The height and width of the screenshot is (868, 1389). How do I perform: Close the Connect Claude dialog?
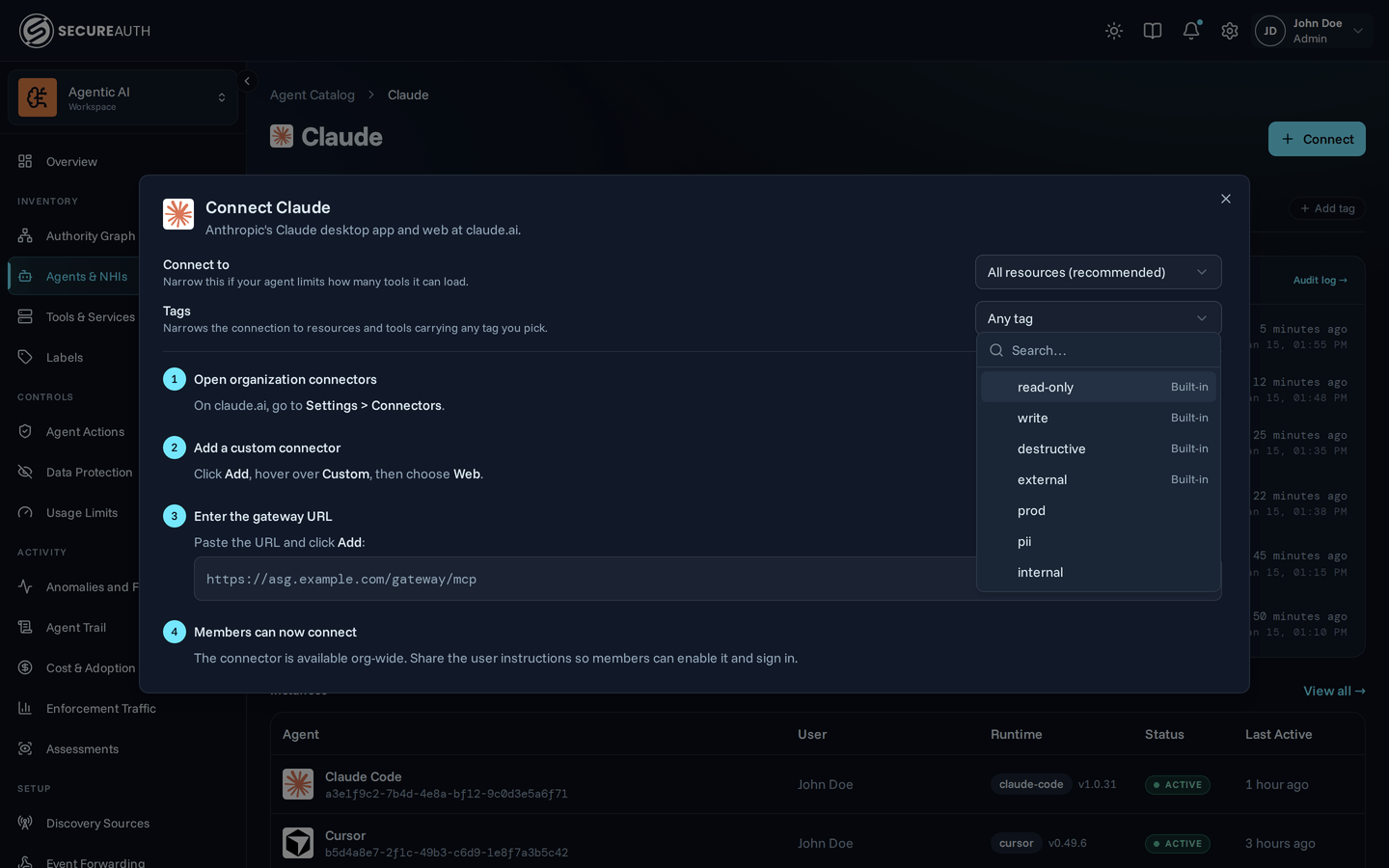(1226, 199)
